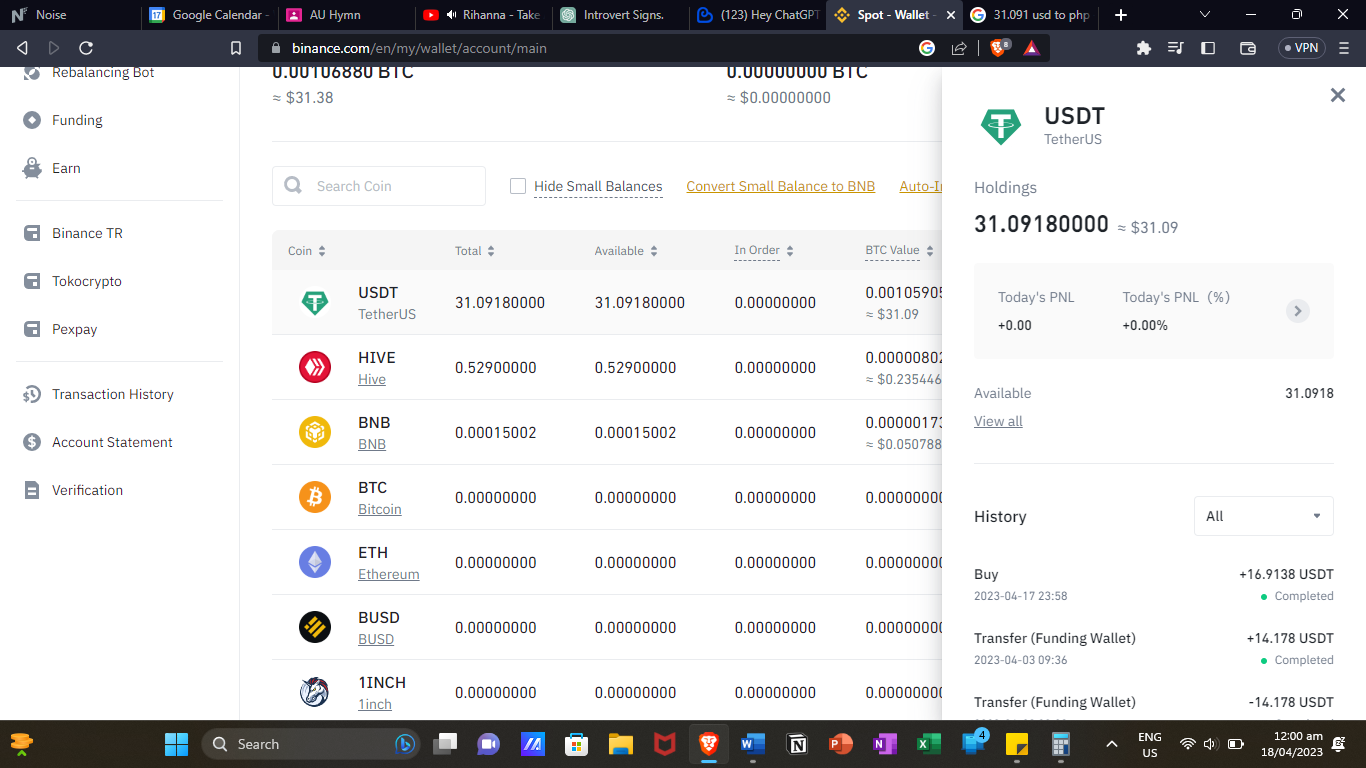Click the Google account icon in address bar
The height and width of the screenshot is (768, 1366).
pyautogui.click(x=927, y=48)
